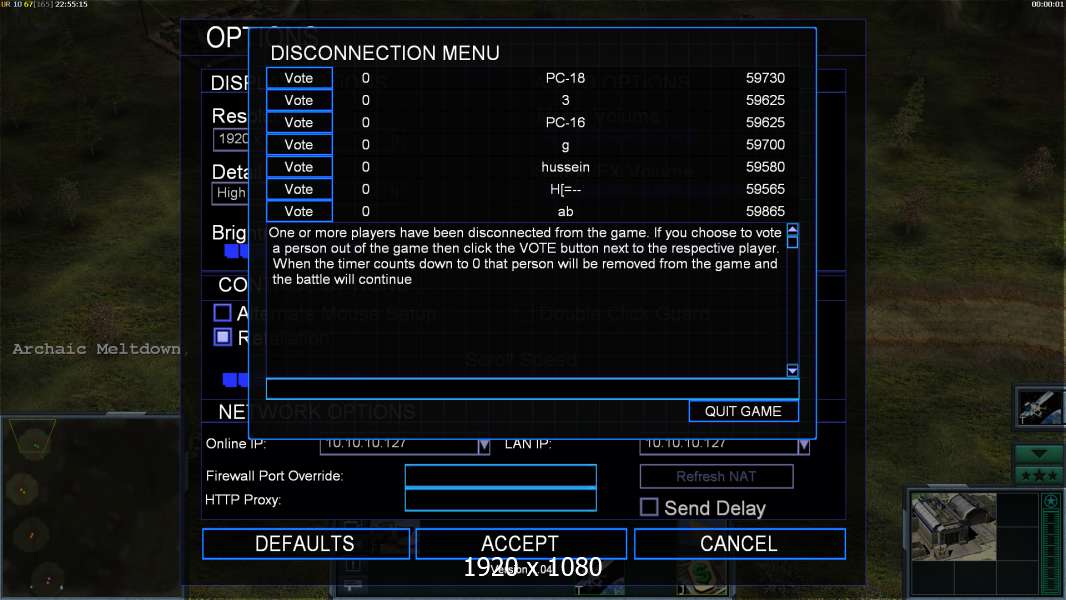
Task: Click the QUIT GAME button
Action: click(x=743, y=411)
